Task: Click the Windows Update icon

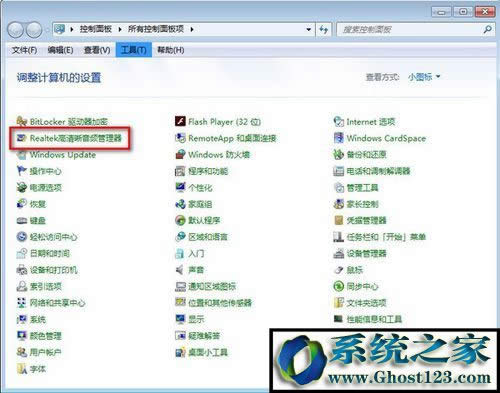Action: coord(21,155)
